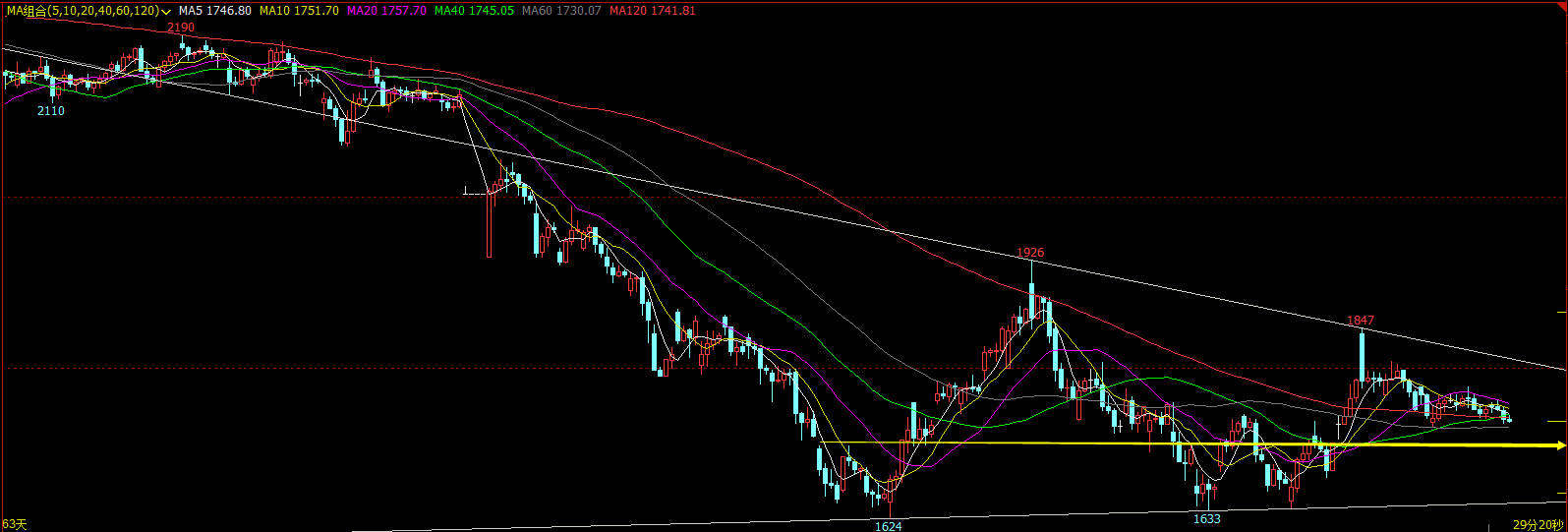Click the green MA40 1745.05 legend
Viewport: 1568px width, 532px height.
pos(474,11)
